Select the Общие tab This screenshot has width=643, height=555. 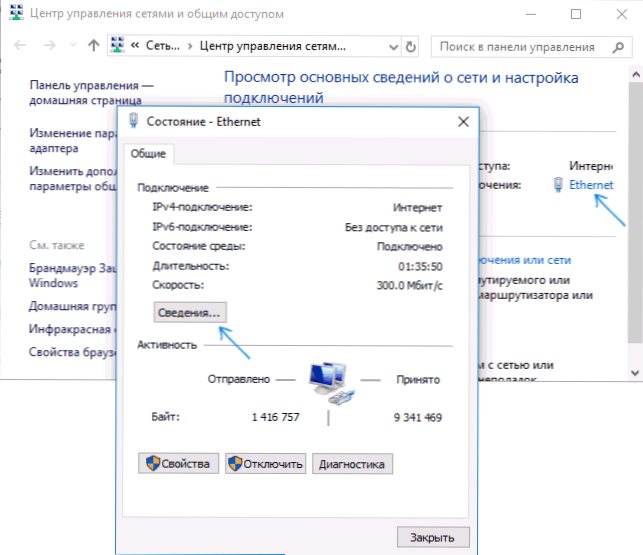coord(148,154)
